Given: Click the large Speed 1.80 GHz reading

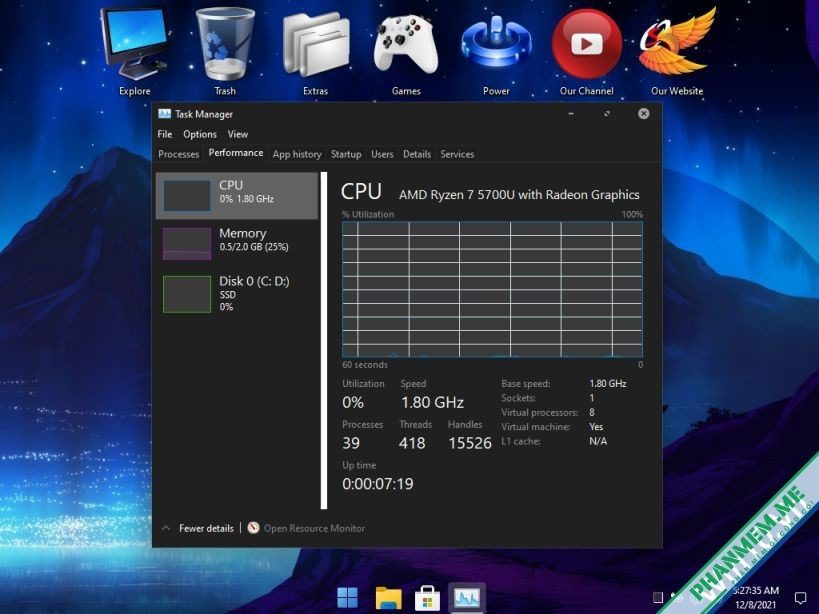Looking at the screenshot, I should coord(432,402).
